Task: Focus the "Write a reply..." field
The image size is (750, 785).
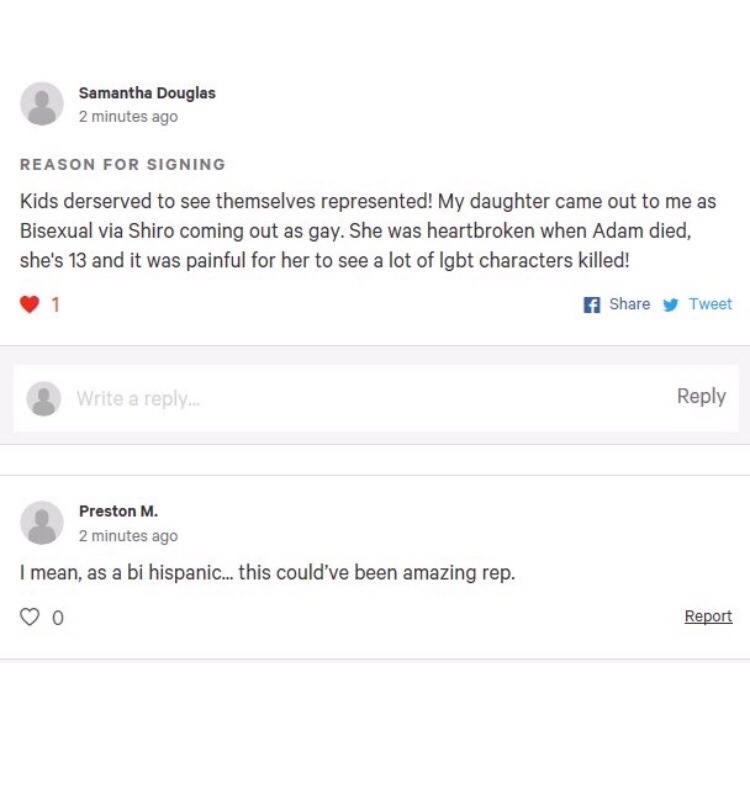Action: tap(350, 398)
